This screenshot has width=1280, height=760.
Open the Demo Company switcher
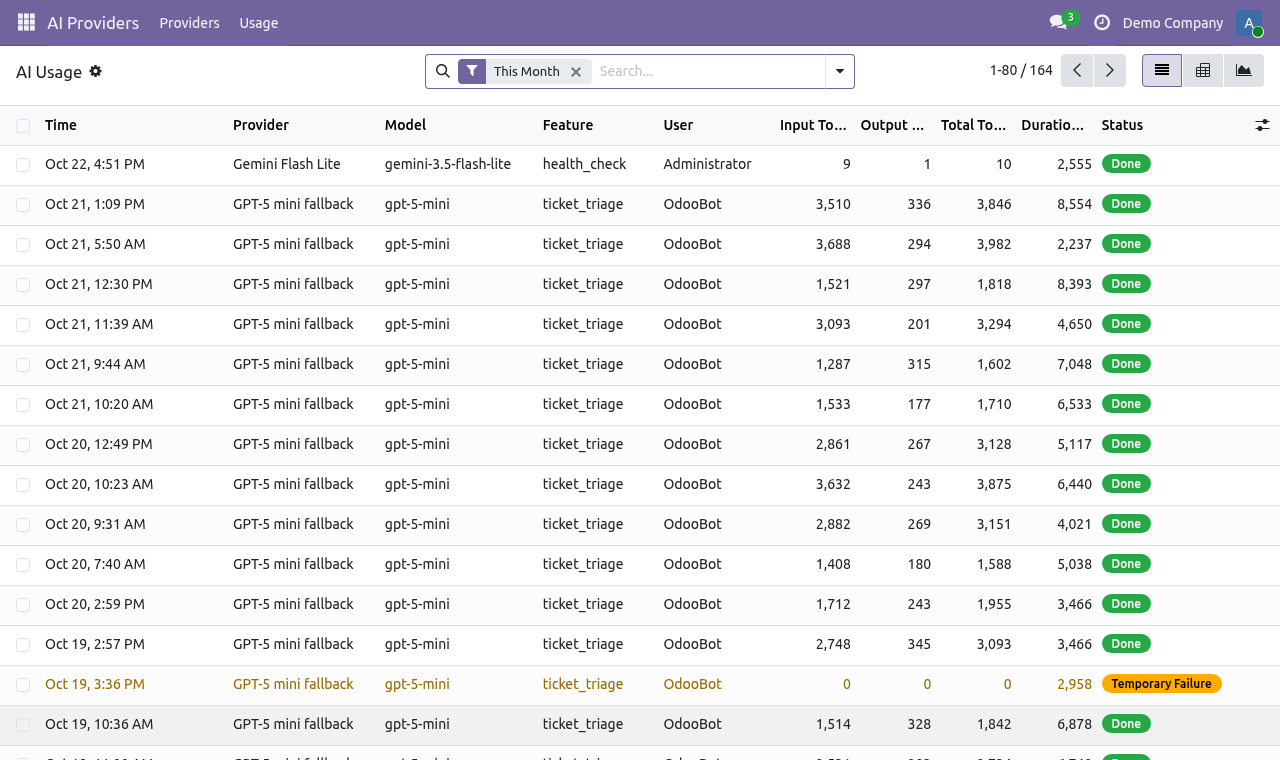pyautogui.click(x=1172, y=23)
